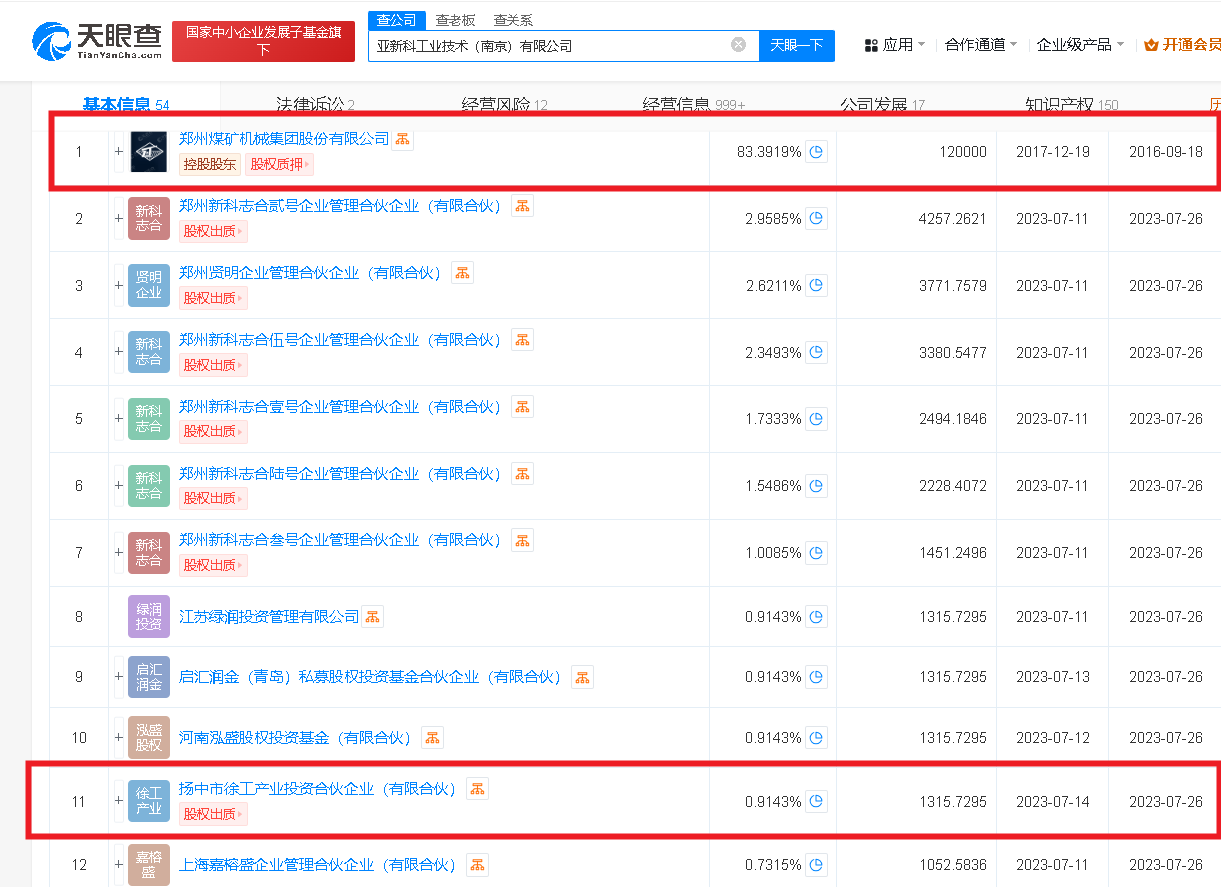This screenshot has width=1221, height=887.
Task: Open equity structure icon beside 郑州贤明企业管理合伙企业
Action: tap(462, 272)
